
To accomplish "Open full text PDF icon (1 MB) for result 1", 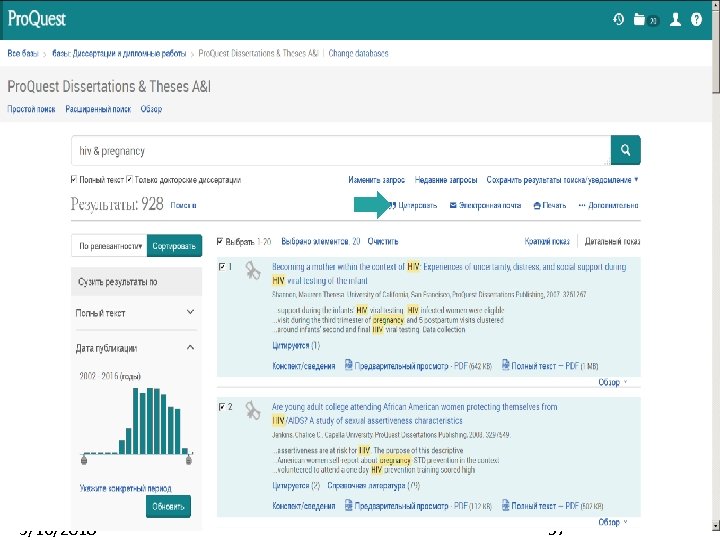I will tap(505, 366).
